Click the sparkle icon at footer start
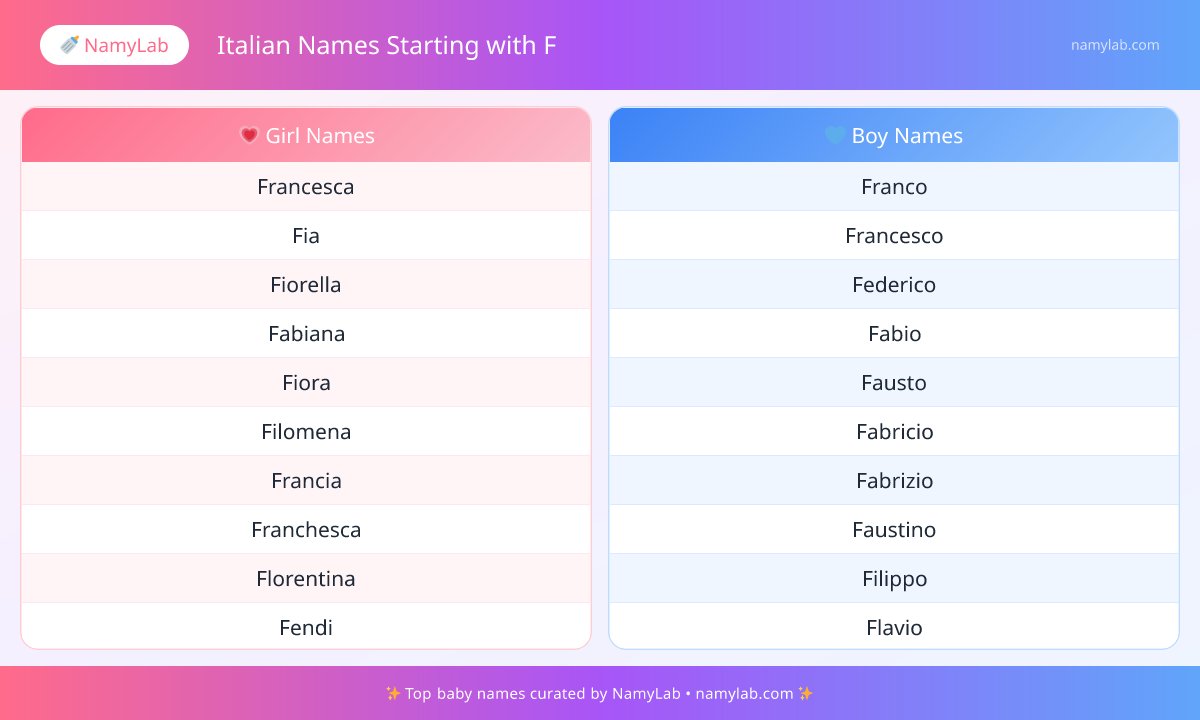 (392, 693)
